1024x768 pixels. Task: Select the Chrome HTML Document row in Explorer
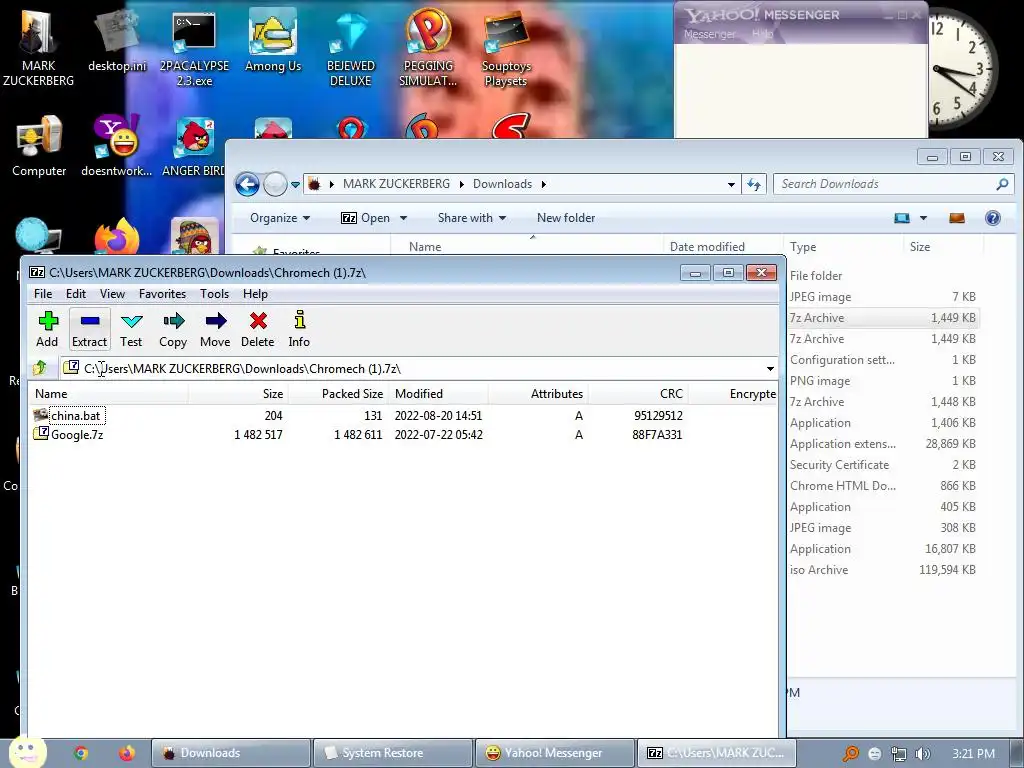tap(883, 486)
